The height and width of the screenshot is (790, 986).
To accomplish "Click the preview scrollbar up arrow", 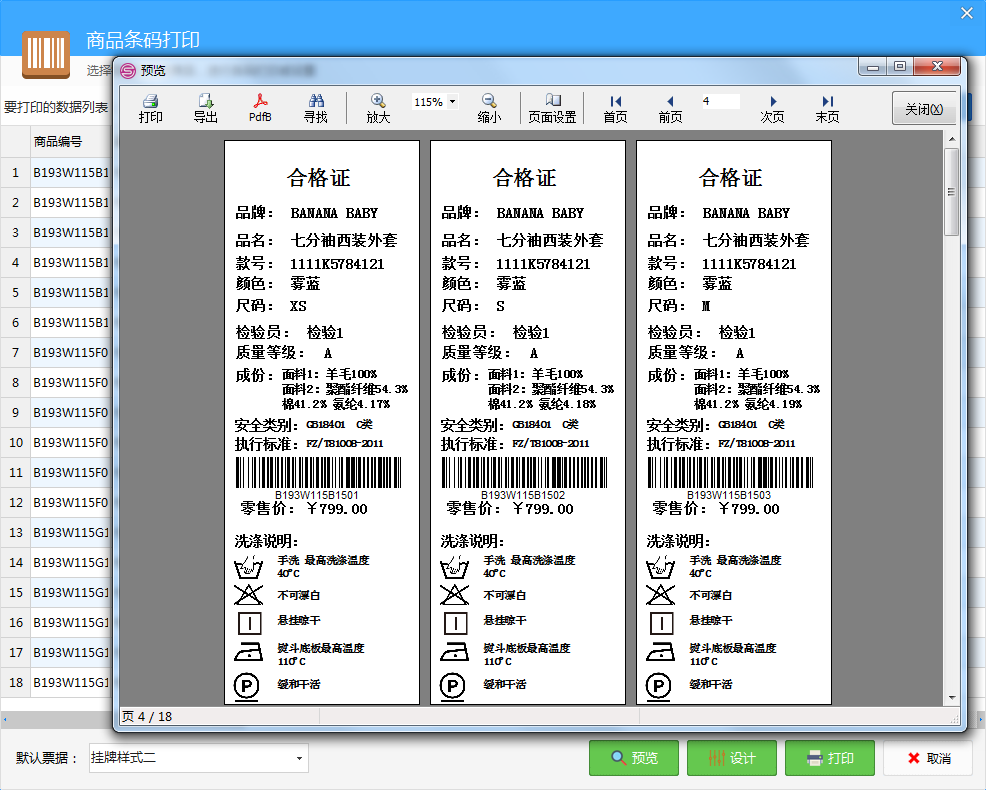I will click(x=951, y=138).
